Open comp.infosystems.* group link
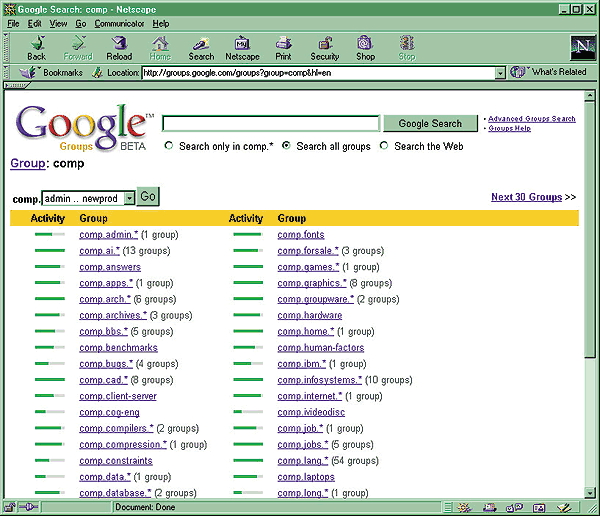 320,380
